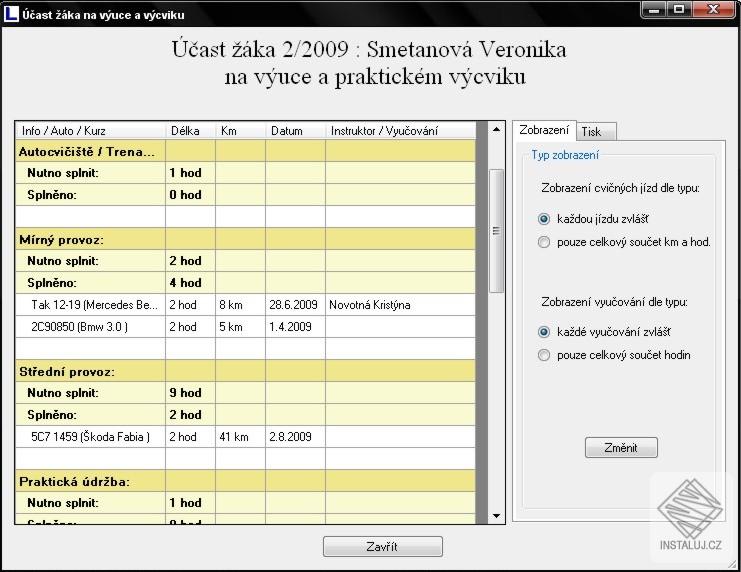Open the Tisk tab

[x=596, y=132]
